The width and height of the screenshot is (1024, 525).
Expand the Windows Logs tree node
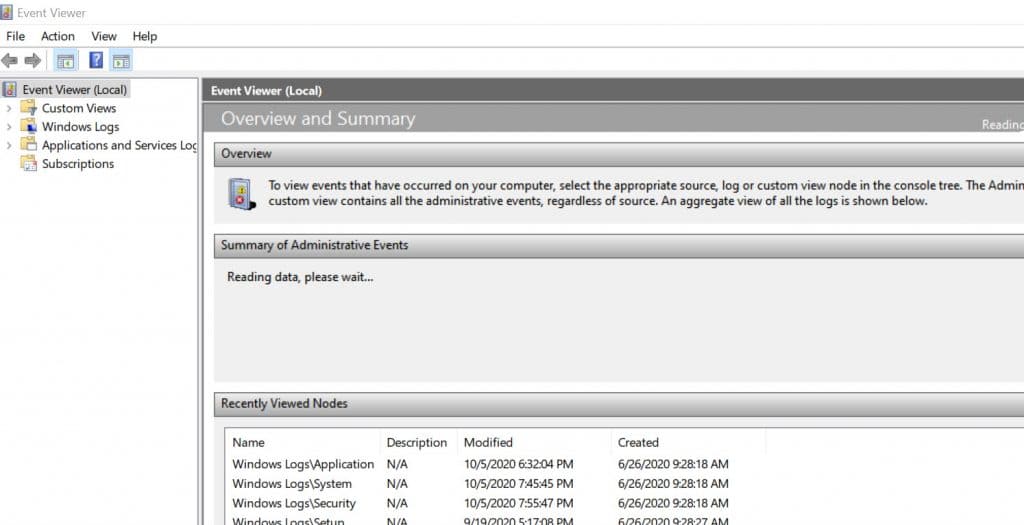pos(9,127)
